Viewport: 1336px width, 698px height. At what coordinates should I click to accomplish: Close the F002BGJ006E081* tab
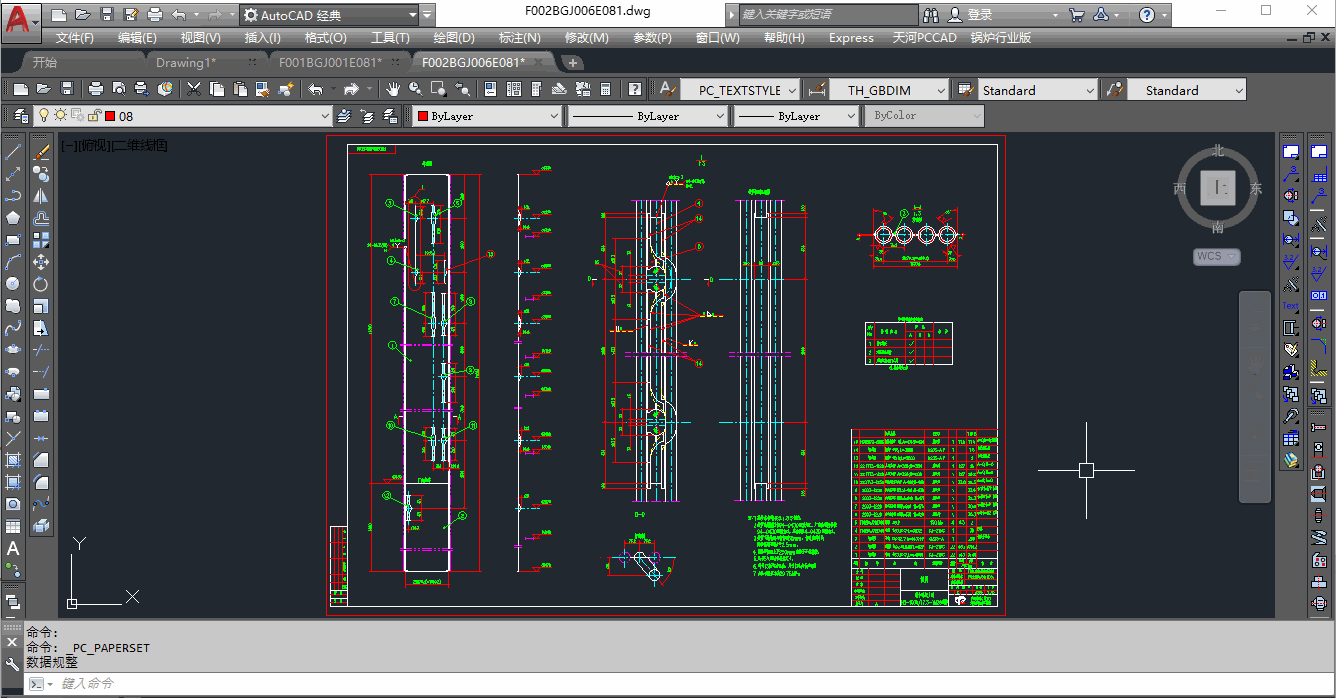(x=540, y=62)
